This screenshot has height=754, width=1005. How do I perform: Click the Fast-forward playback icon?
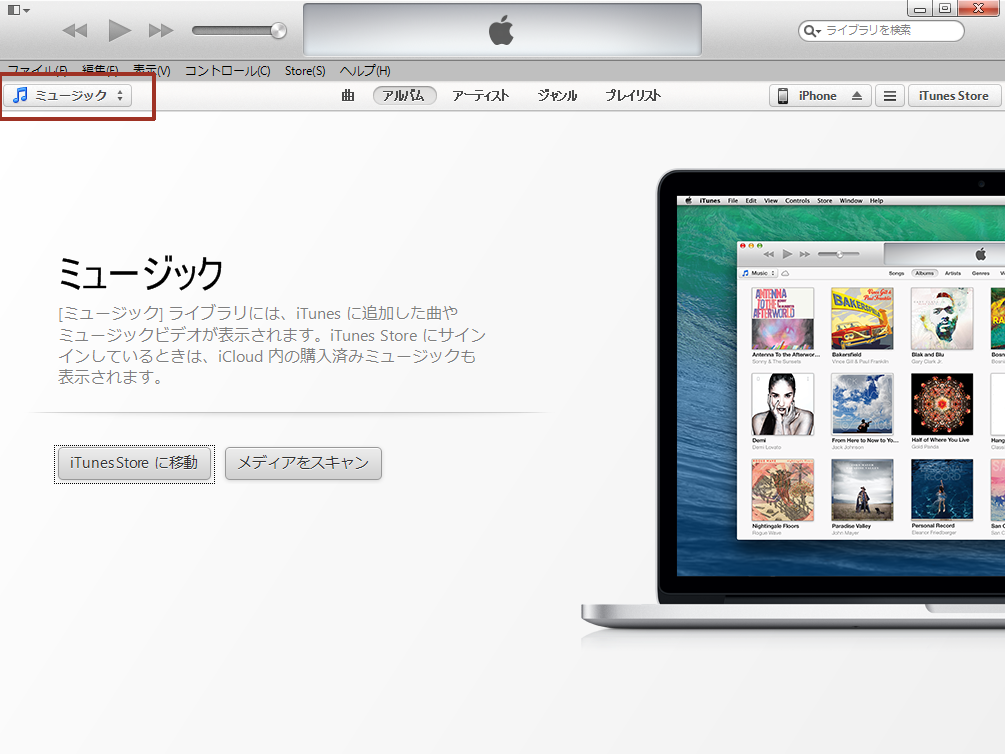click(x=162, y=29)
